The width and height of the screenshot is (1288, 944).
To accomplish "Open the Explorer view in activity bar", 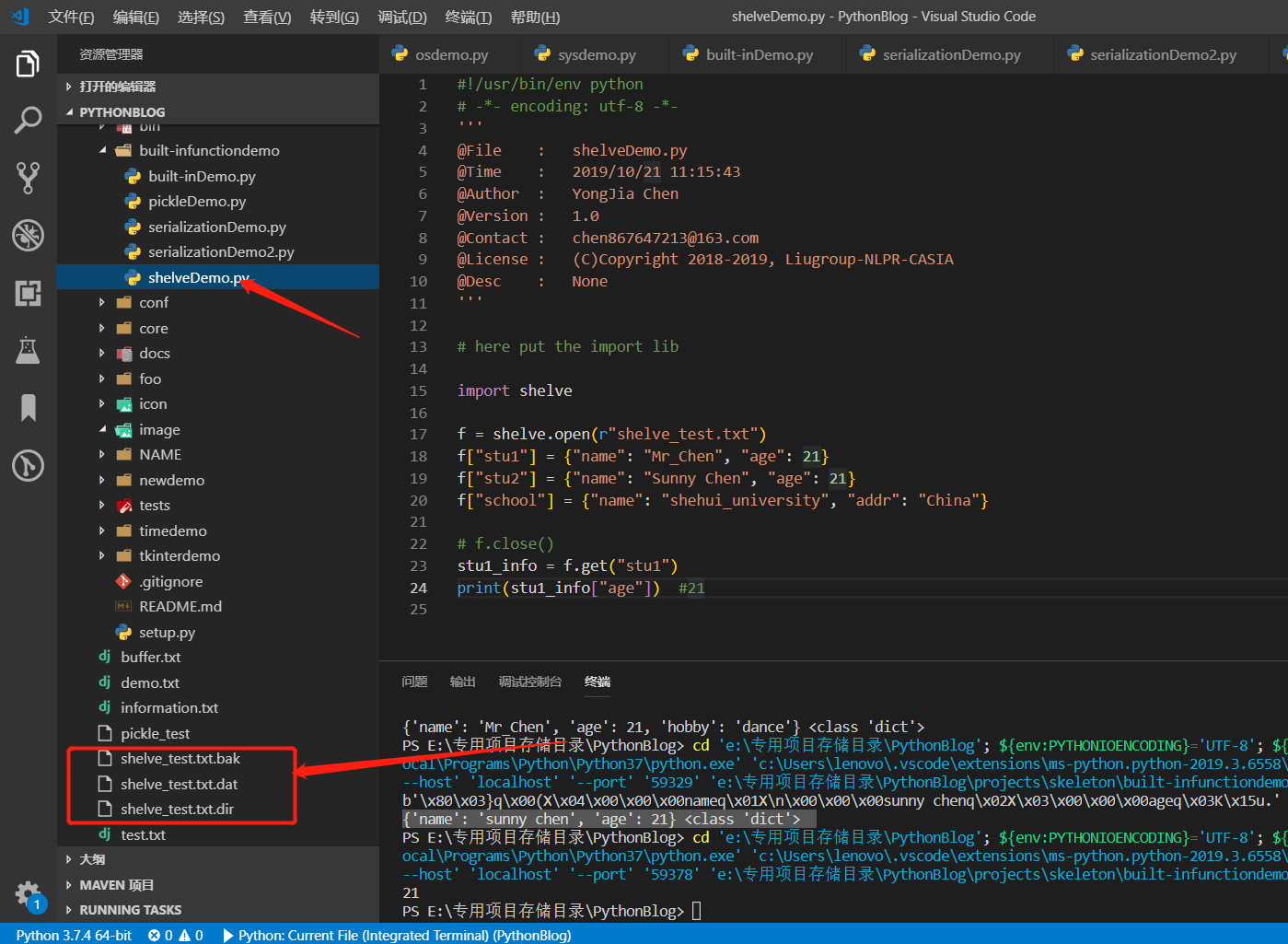I will coord(28,64).
